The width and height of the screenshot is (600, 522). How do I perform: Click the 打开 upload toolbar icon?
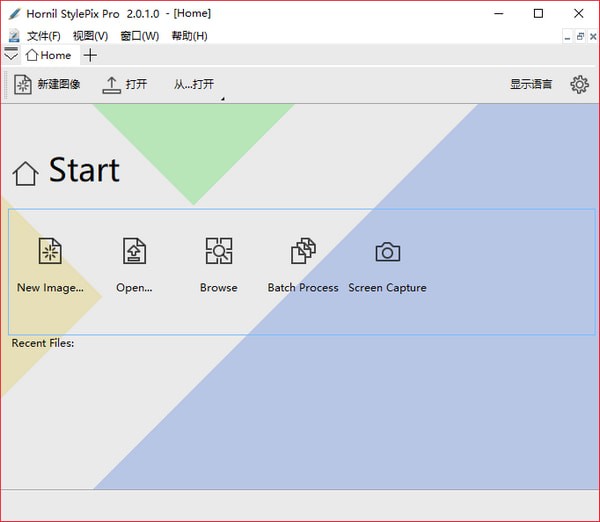pos(112,84)
